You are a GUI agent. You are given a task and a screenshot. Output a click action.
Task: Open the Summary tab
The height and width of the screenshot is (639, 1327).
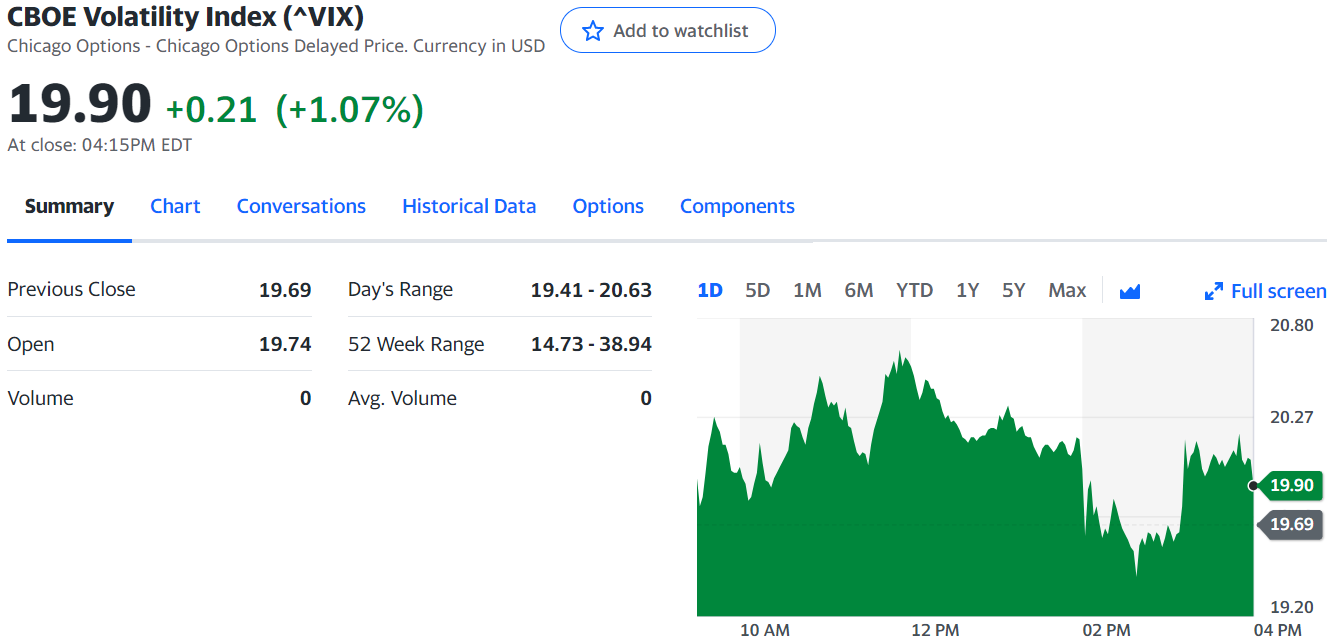[x=69, y=206]
